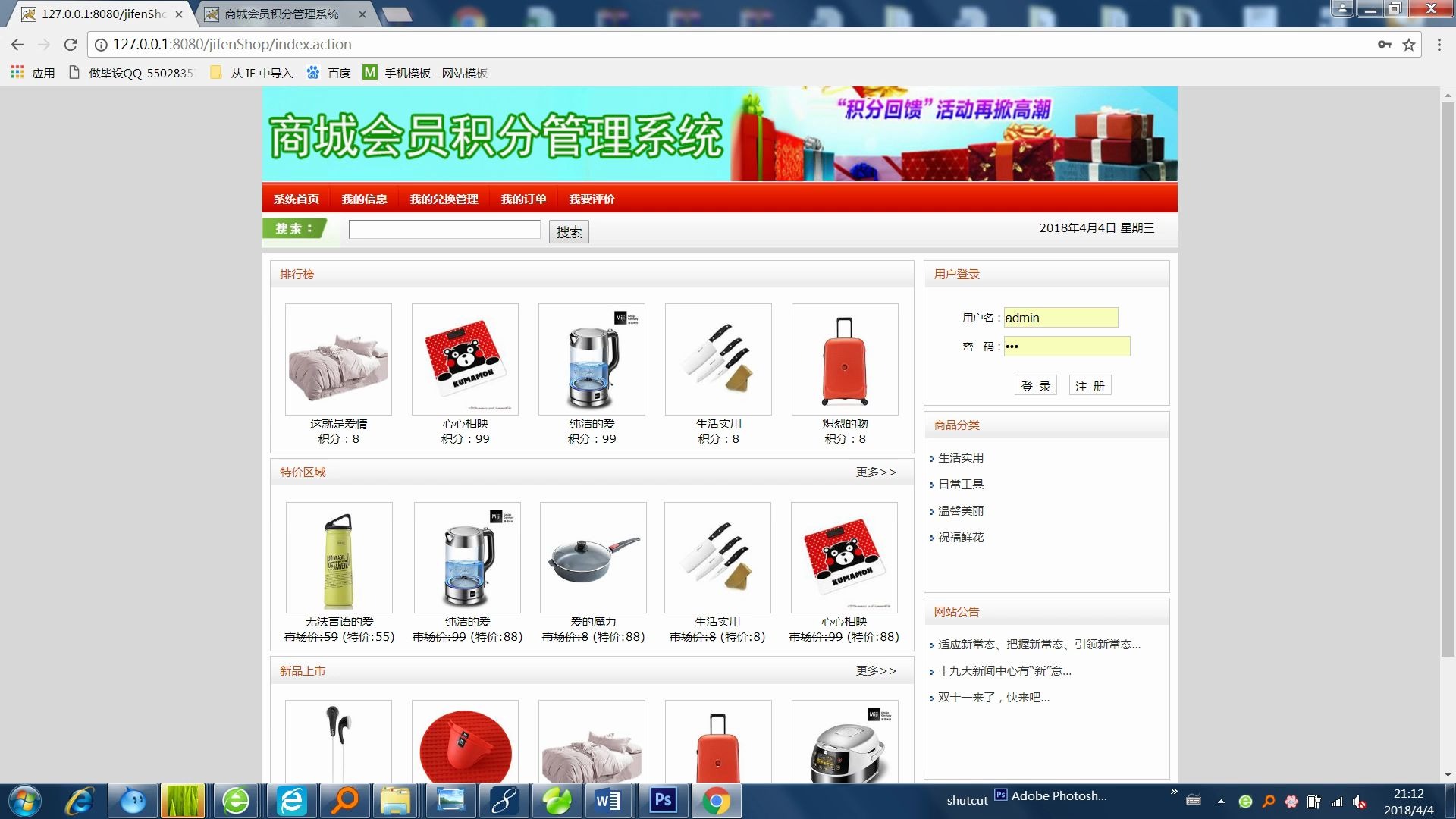Open 从 IE 中导入 bookmarks folder
1456x819 pixels.
pyautogui.click(x=252, y=73)
